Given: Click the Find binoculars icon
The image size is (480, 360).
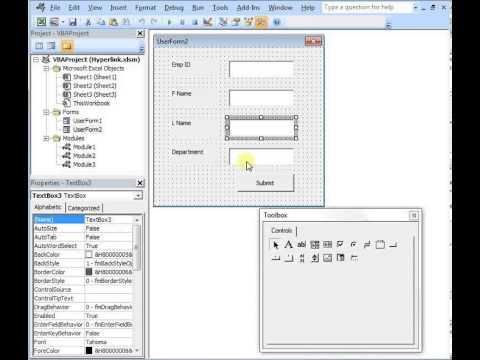Looking at the screenshot, I should pyautogui.click(x=126, y=22).
